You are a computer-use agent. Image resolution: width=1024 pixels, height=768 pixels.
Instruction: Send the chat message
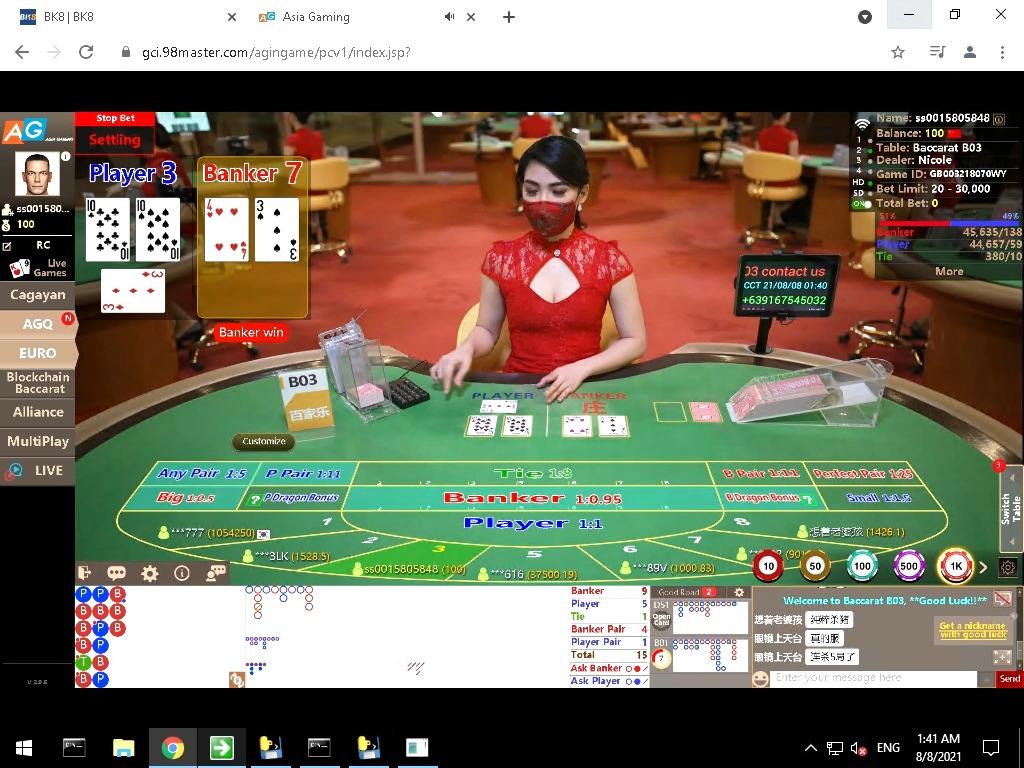pos(1009,679)
